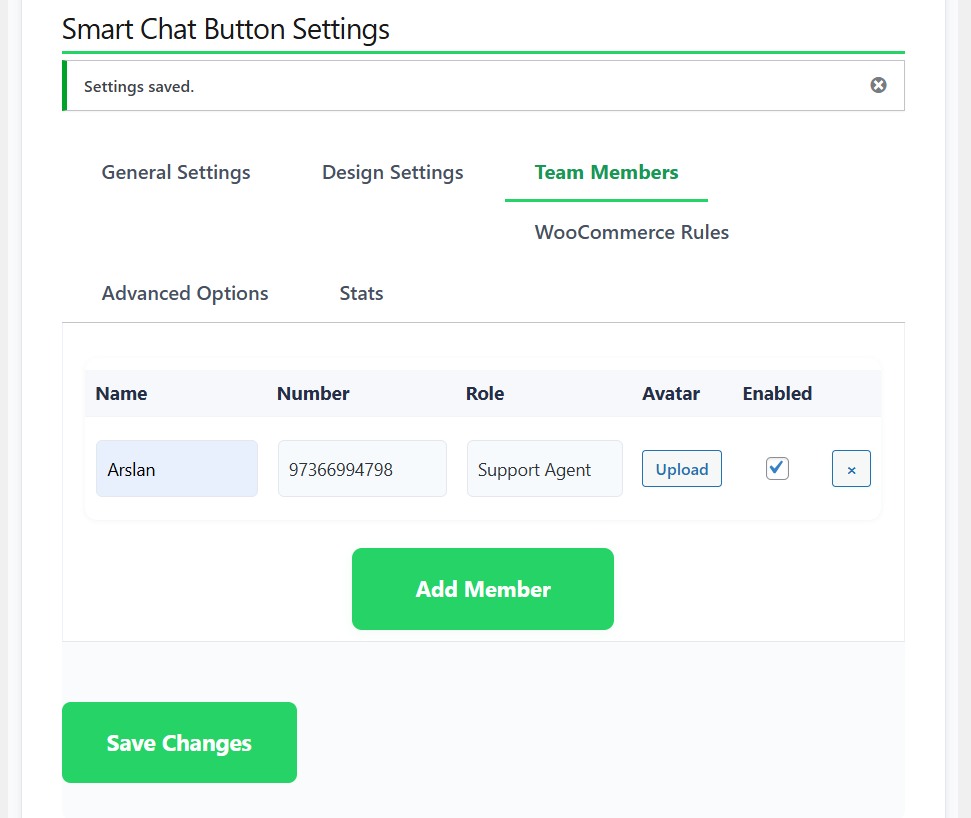This screenshot has height=818, width=971.
Task: Toggle the Enabled checkbox for Arslan
Action: (777, 468)
